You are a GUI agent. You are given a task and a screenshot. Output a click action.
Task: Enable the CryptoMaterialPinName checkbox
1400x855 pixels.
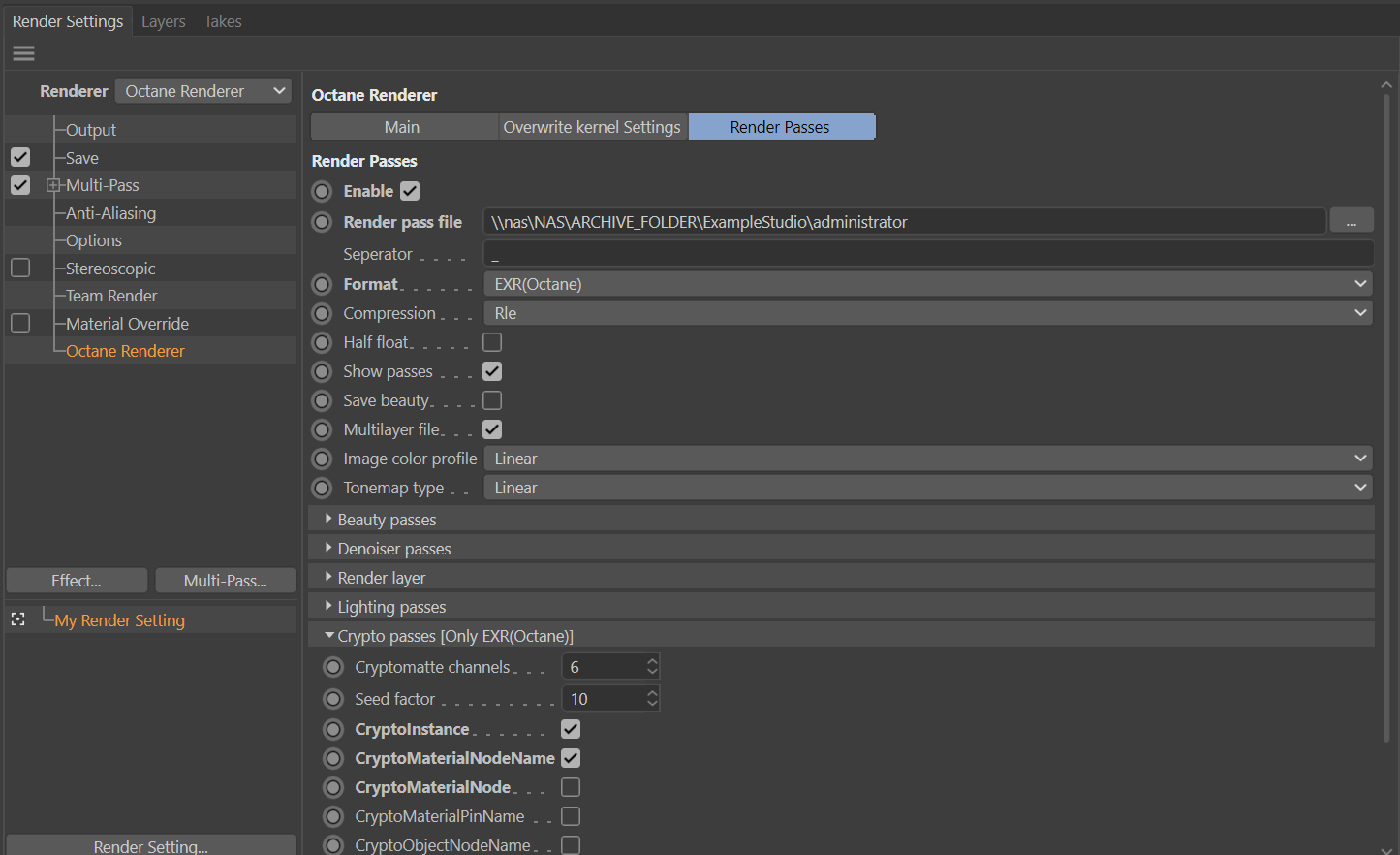571,816
